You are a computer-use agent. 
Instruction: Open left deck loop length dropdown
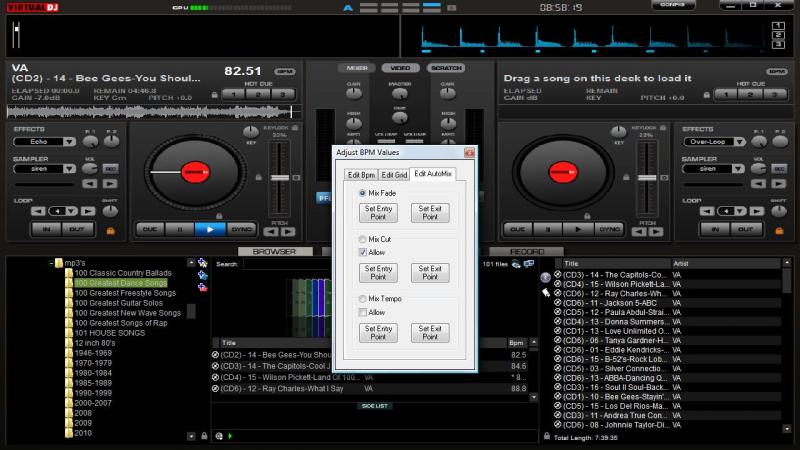pyautogui.click(x=71, y=211)
